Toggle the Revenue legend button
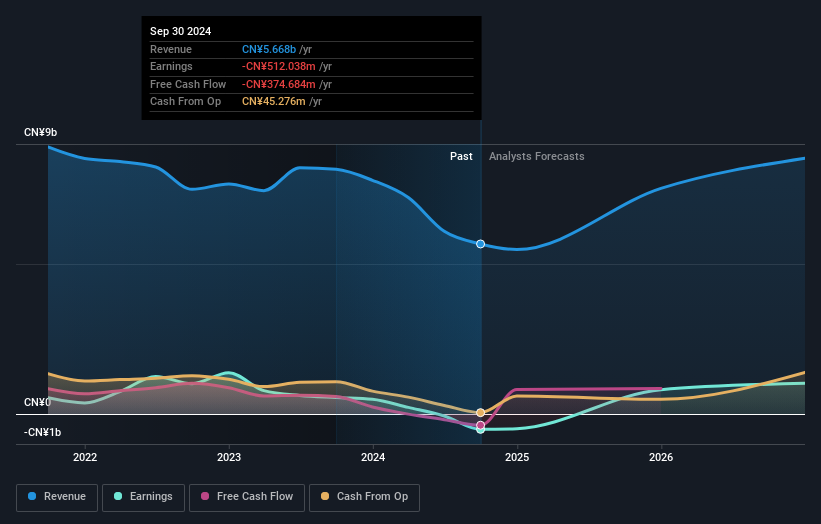This screenshot has height=524, width=821. coord(57,497)
